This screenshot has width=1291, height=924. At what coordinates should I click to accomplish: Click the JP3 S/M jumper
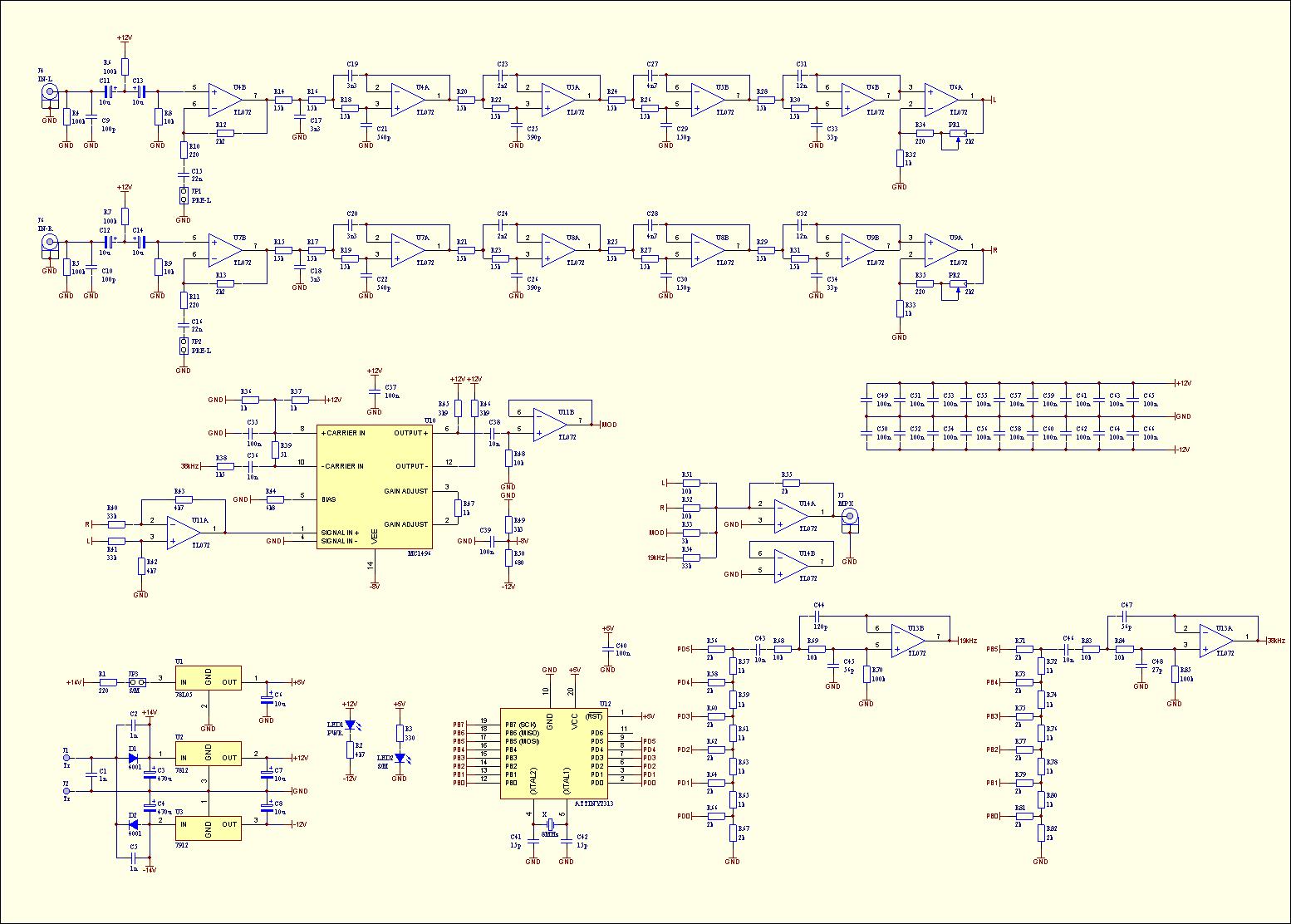pos(138,682)
